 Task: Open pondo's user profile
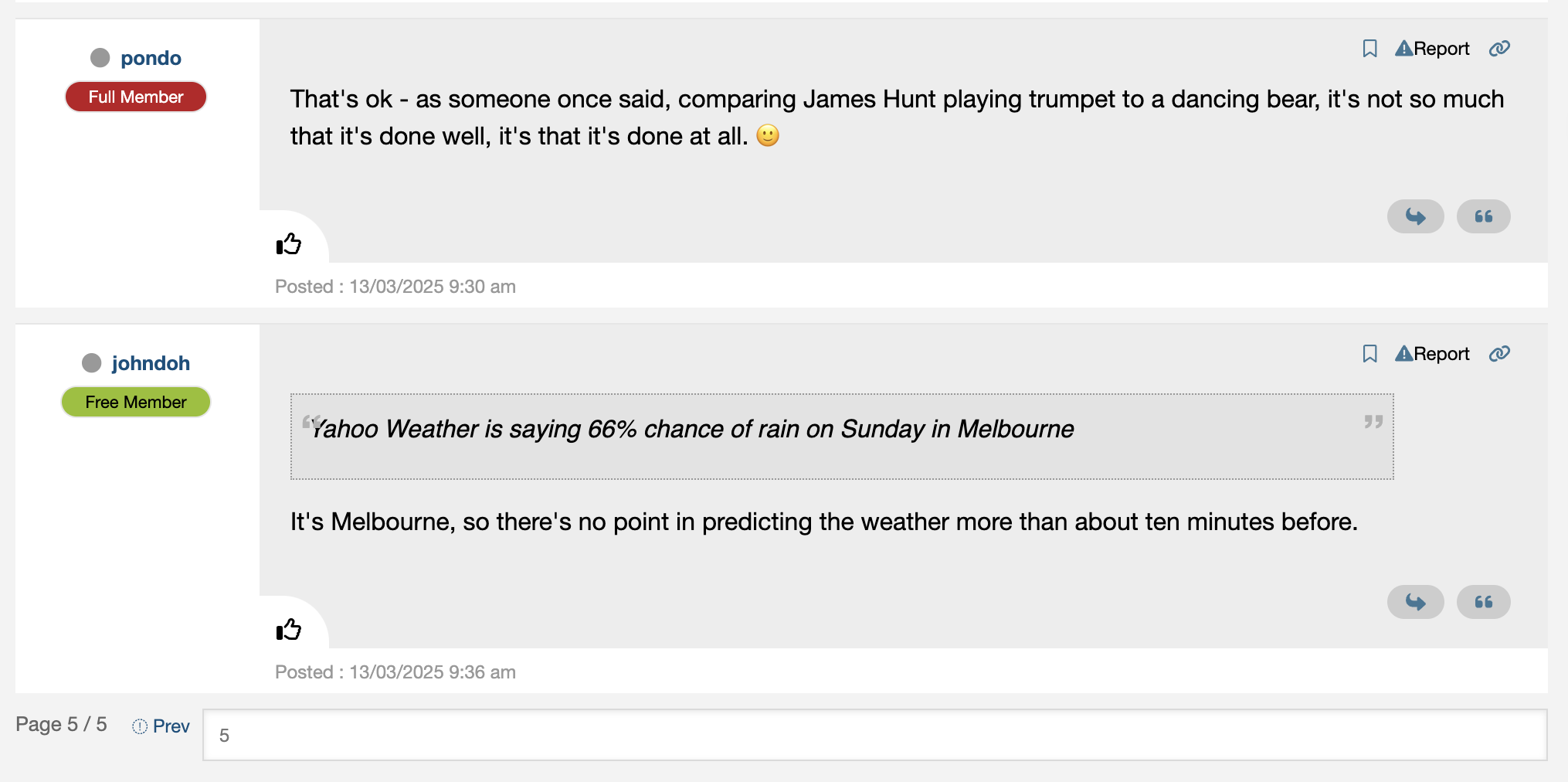tap(151, 58)
